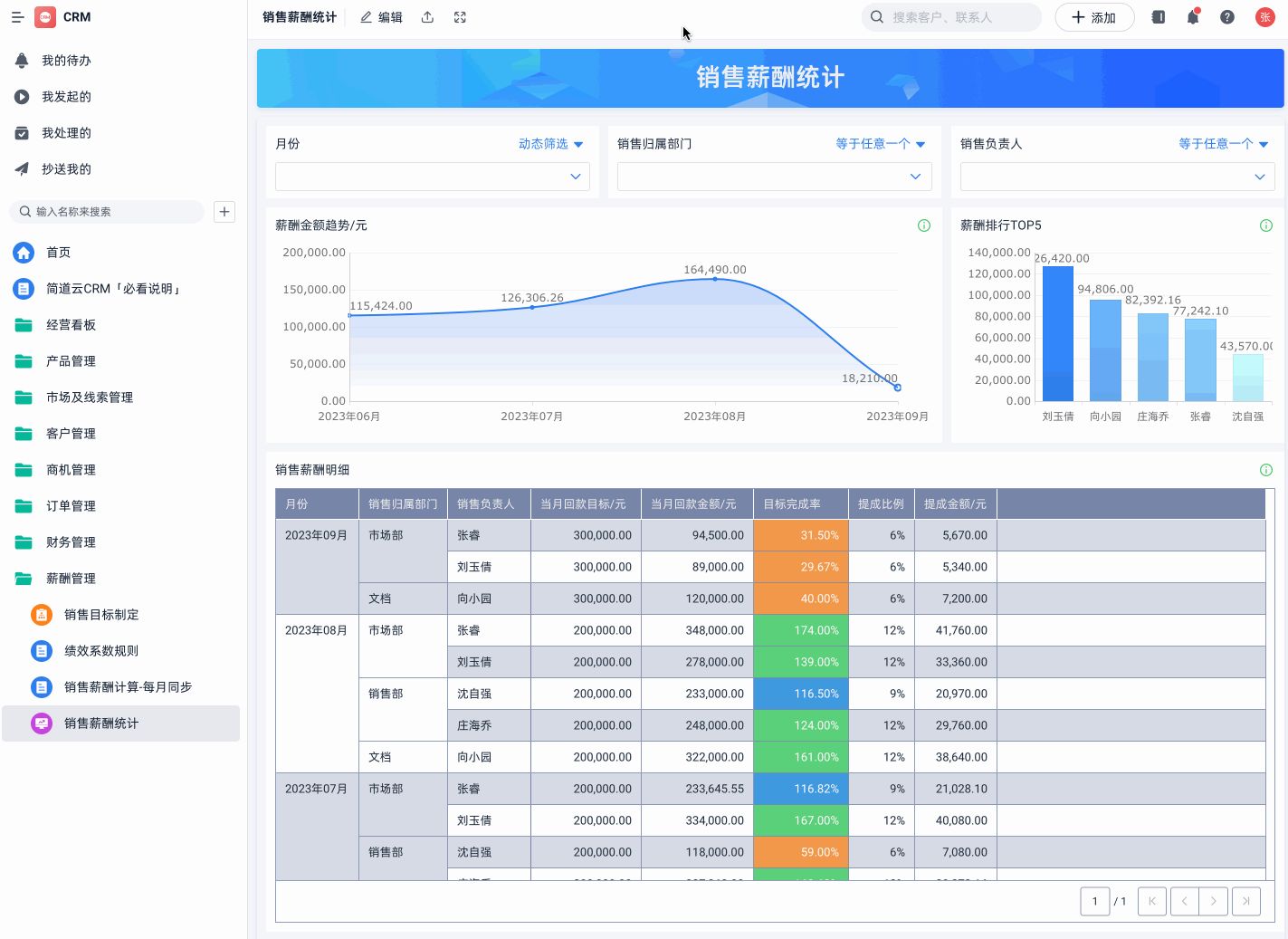Go to first page of table
The image size is (1288, 939).
tap(1152, 901)
